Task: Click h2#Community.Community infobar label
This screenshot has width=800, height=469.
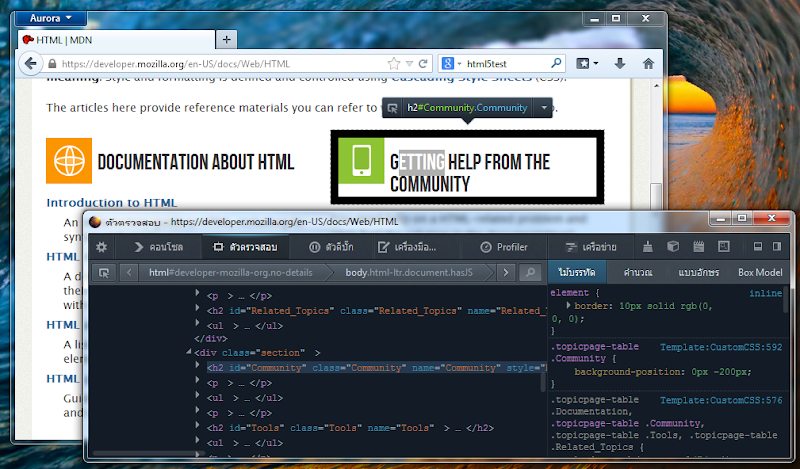Action: pos(467,108)
